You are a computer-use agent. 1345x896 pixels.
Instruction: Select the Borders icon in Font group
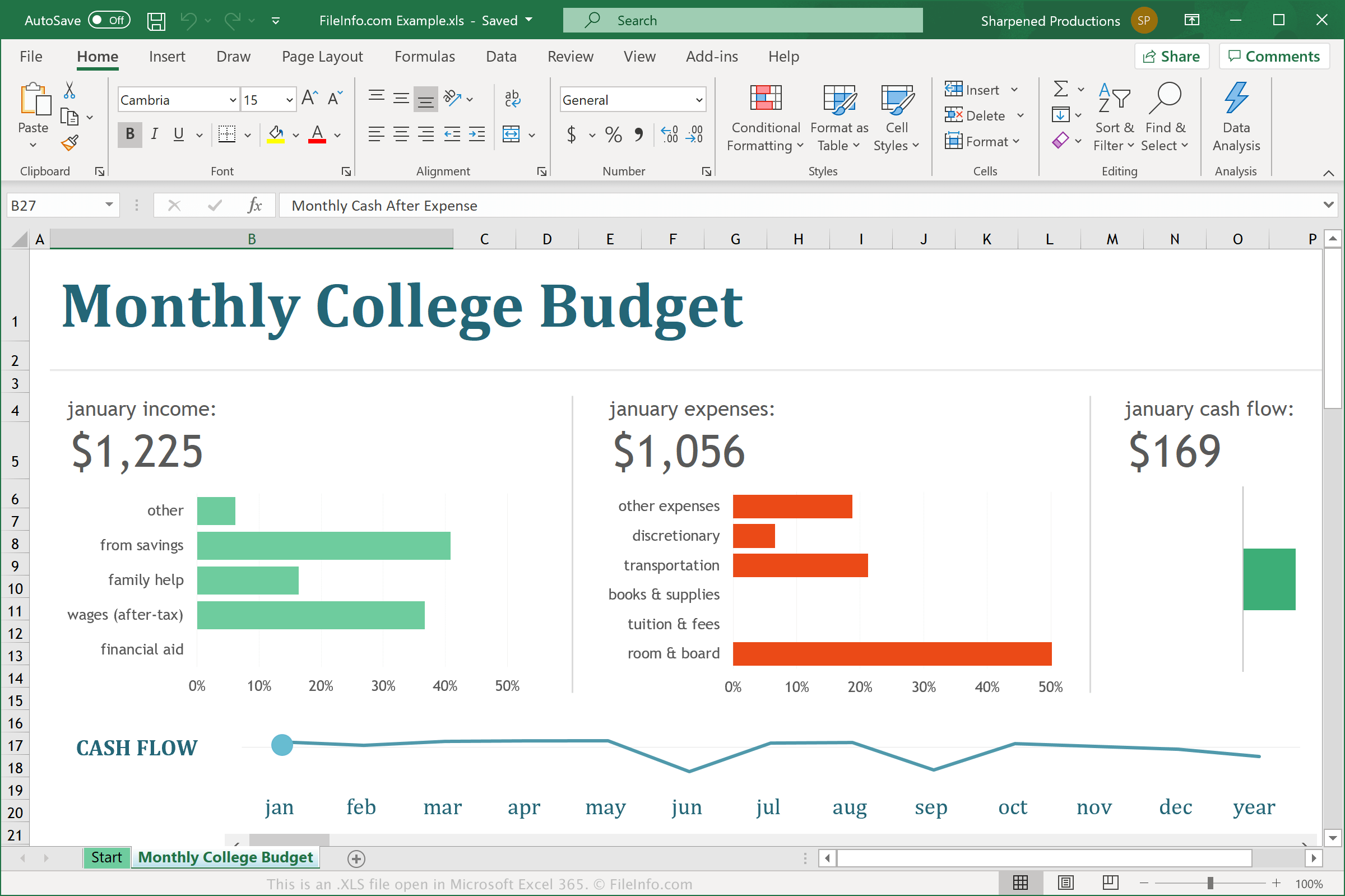click(x=224, y=133)
